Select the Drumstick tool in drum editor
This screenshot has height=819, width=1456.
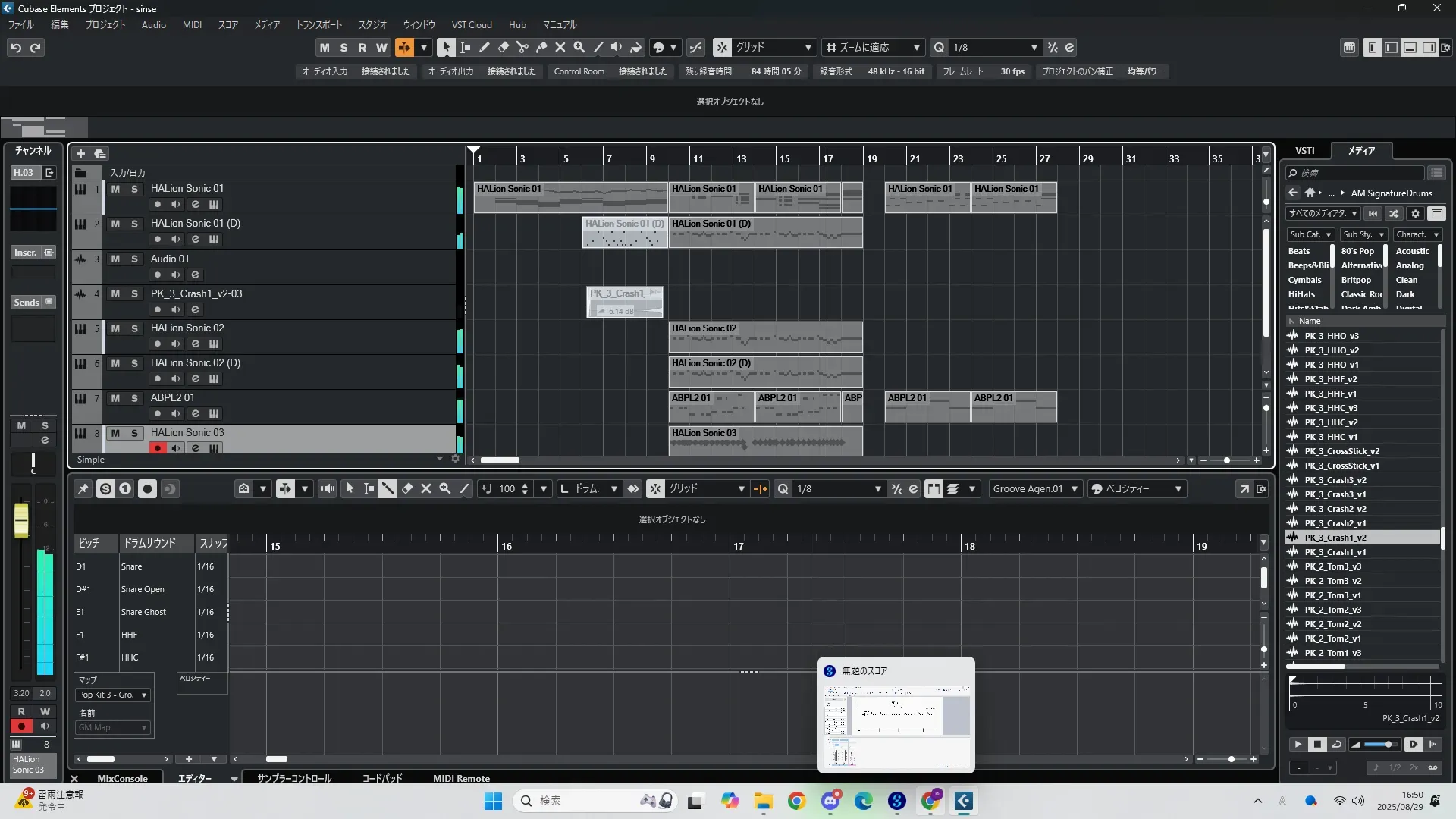click(388, 489)
